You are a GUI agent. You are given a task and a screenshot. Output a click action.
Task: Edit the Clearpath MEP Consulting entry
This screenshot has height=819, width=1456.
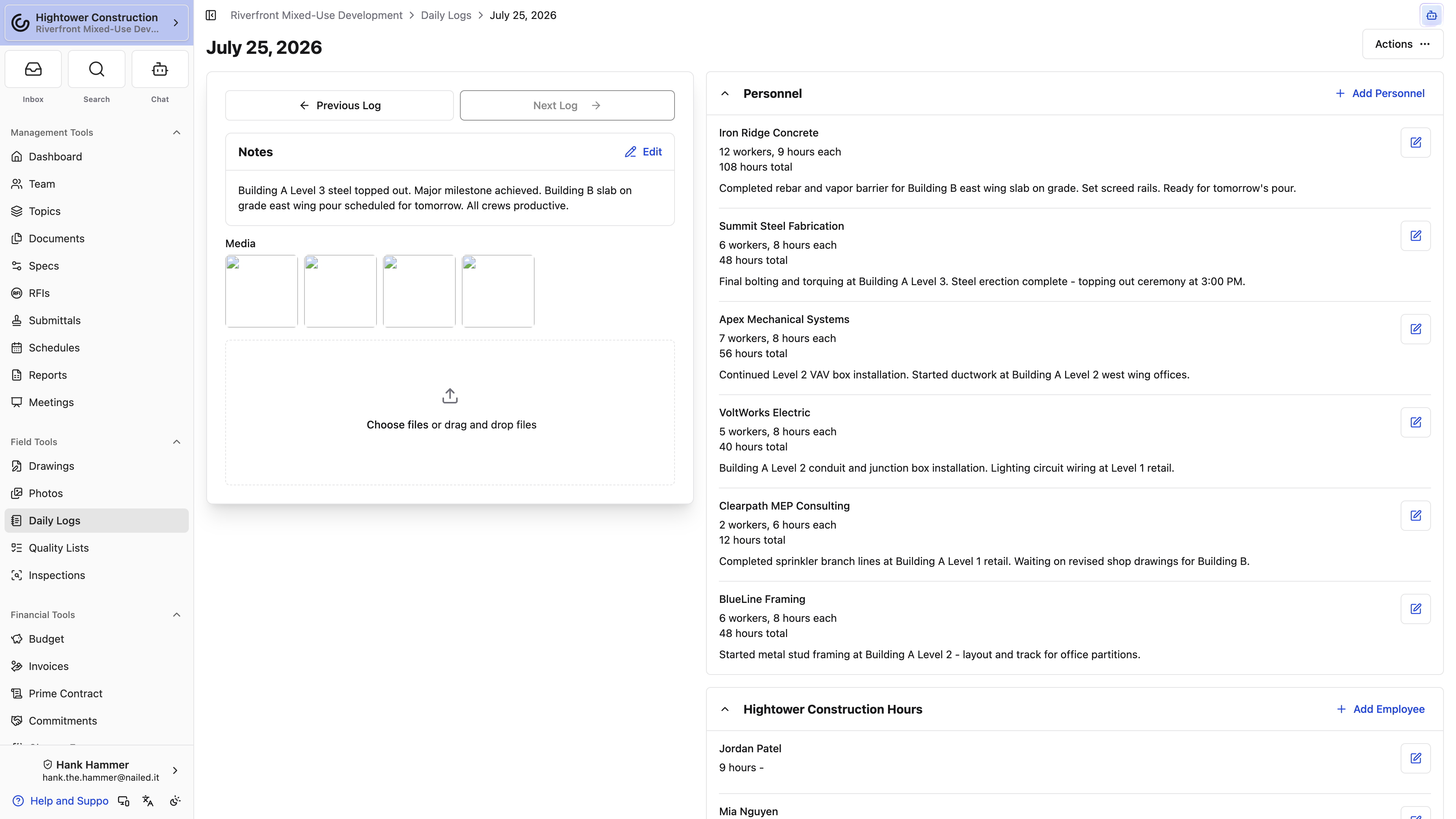pos(1415,516)
